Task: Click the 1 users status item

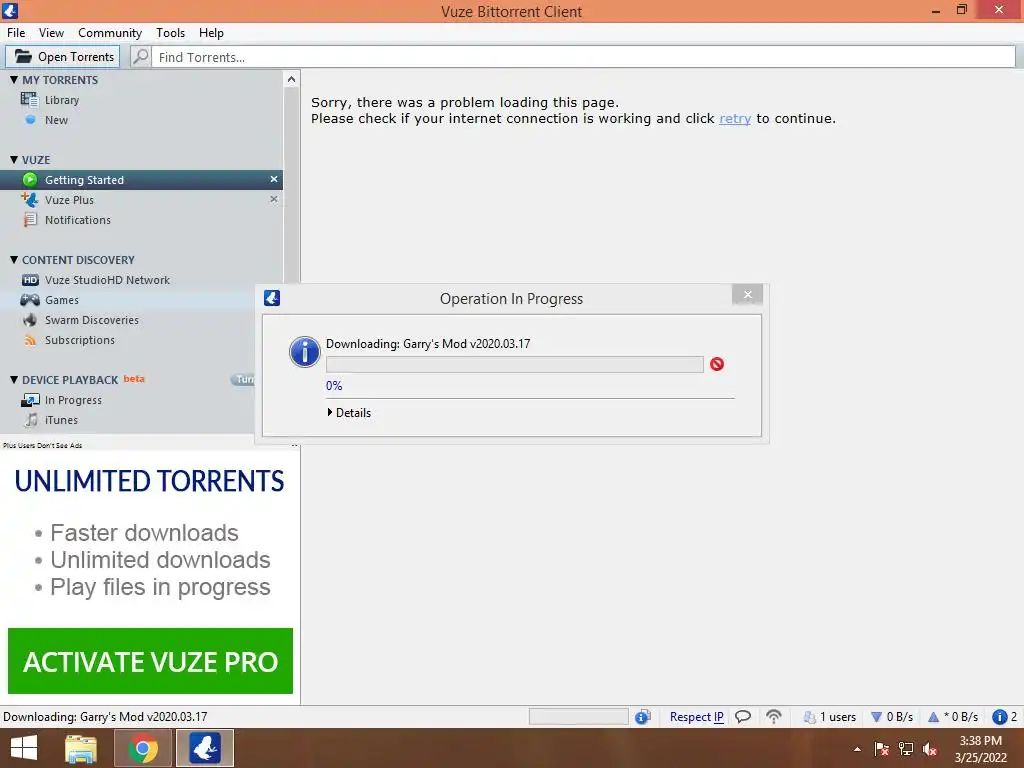Action: pos(829,716)
